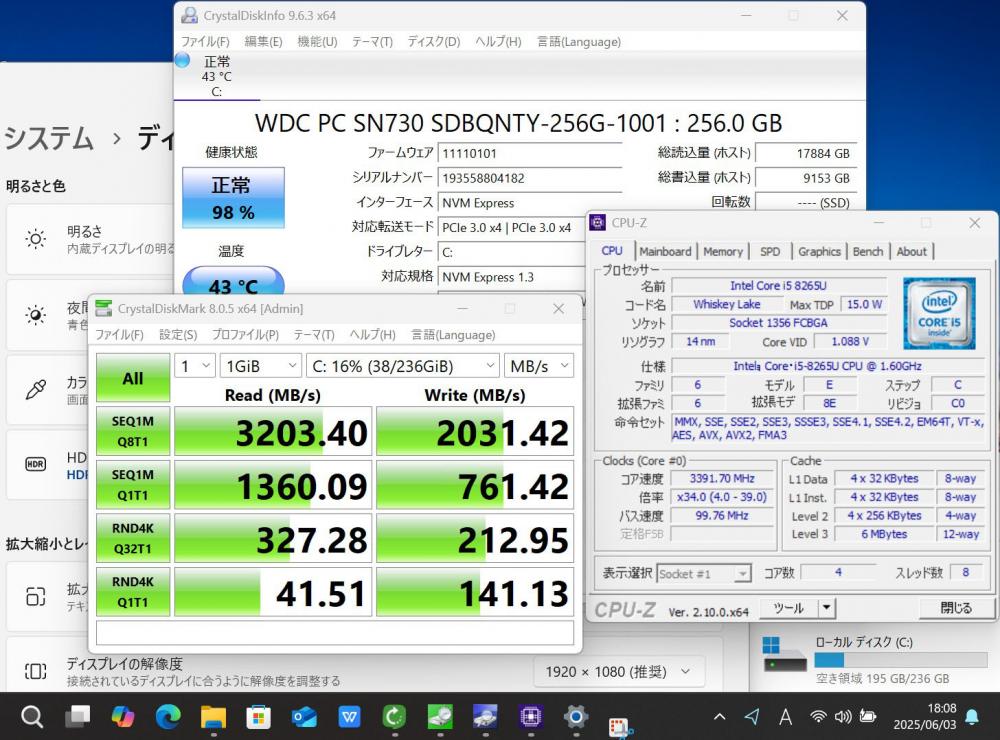Click the IME input mode A indicator
The width and height of the screenshot is (1000, 740).
[x=785, y=717]
